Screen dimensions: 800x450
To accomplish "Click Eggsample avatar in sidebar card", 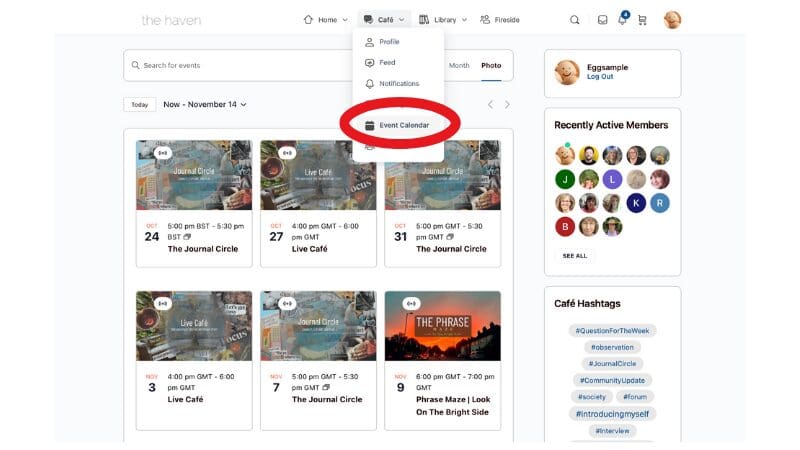I will click(x=567, y=72).
